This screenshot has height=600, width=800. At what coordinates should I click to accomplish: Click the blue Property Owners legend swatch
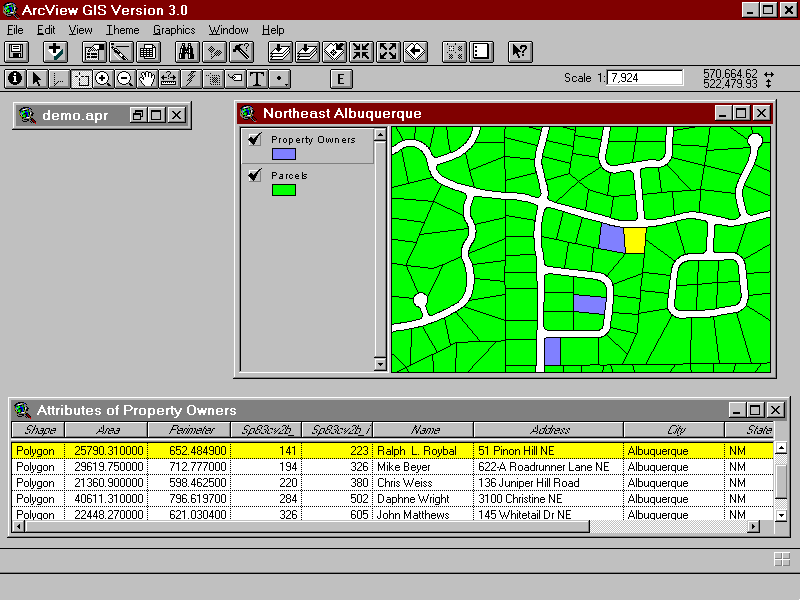click(x=284, y=154)
